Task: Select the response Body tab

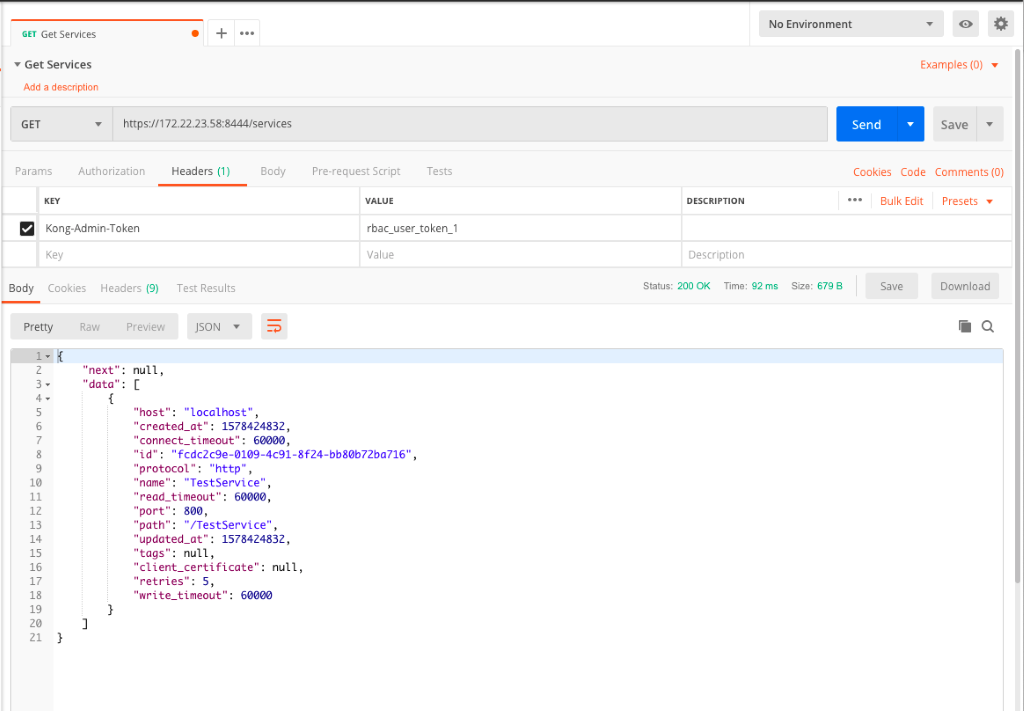Action: click(21, 288)
